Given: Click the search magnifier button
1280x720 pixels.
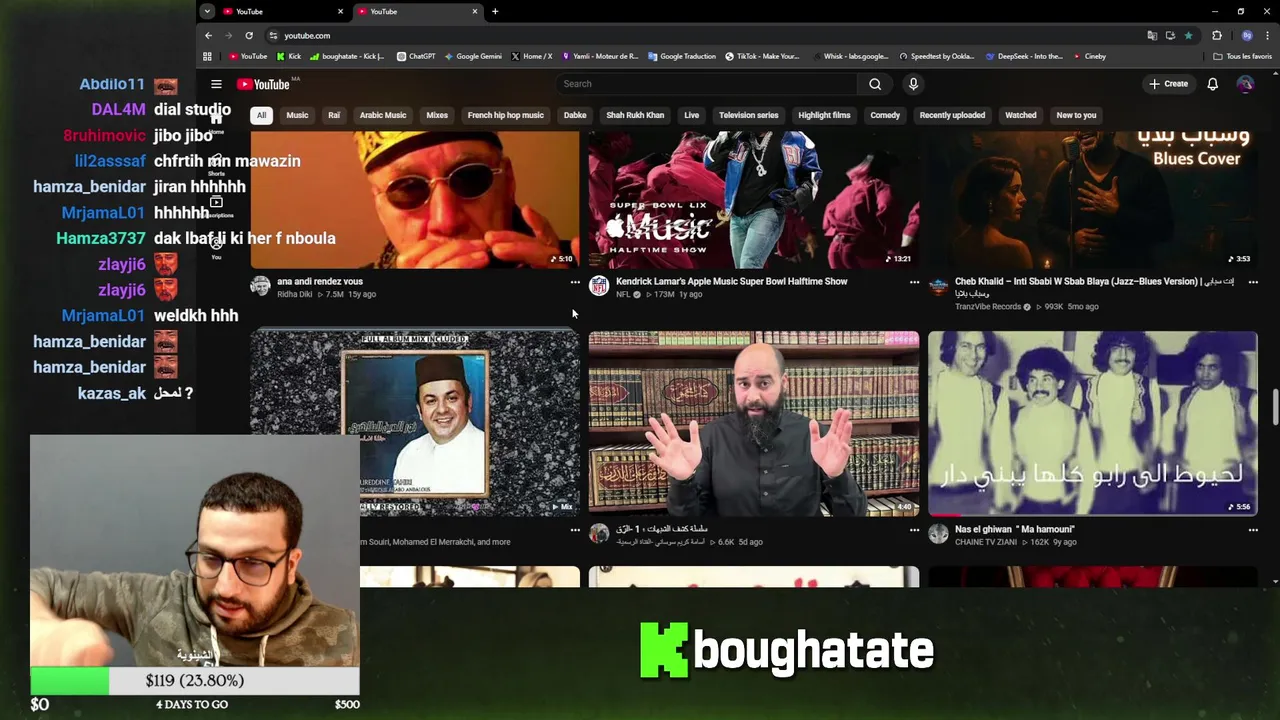Looking at the screenshot, I should point(875,84).
